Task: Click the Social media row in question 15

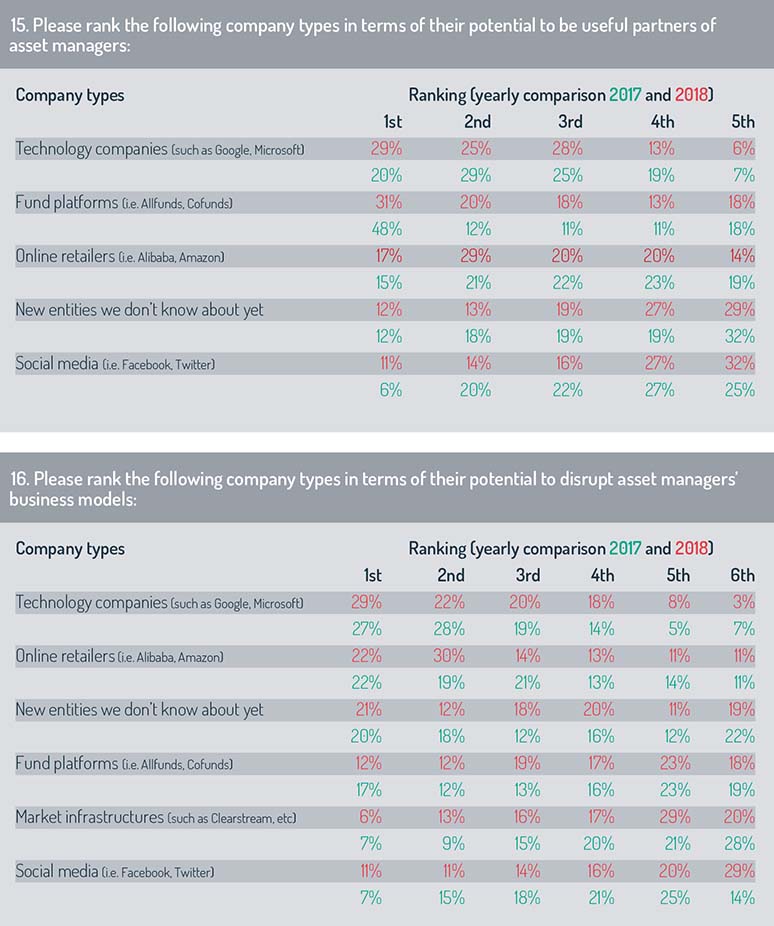Action: click(x=385, y=364)
